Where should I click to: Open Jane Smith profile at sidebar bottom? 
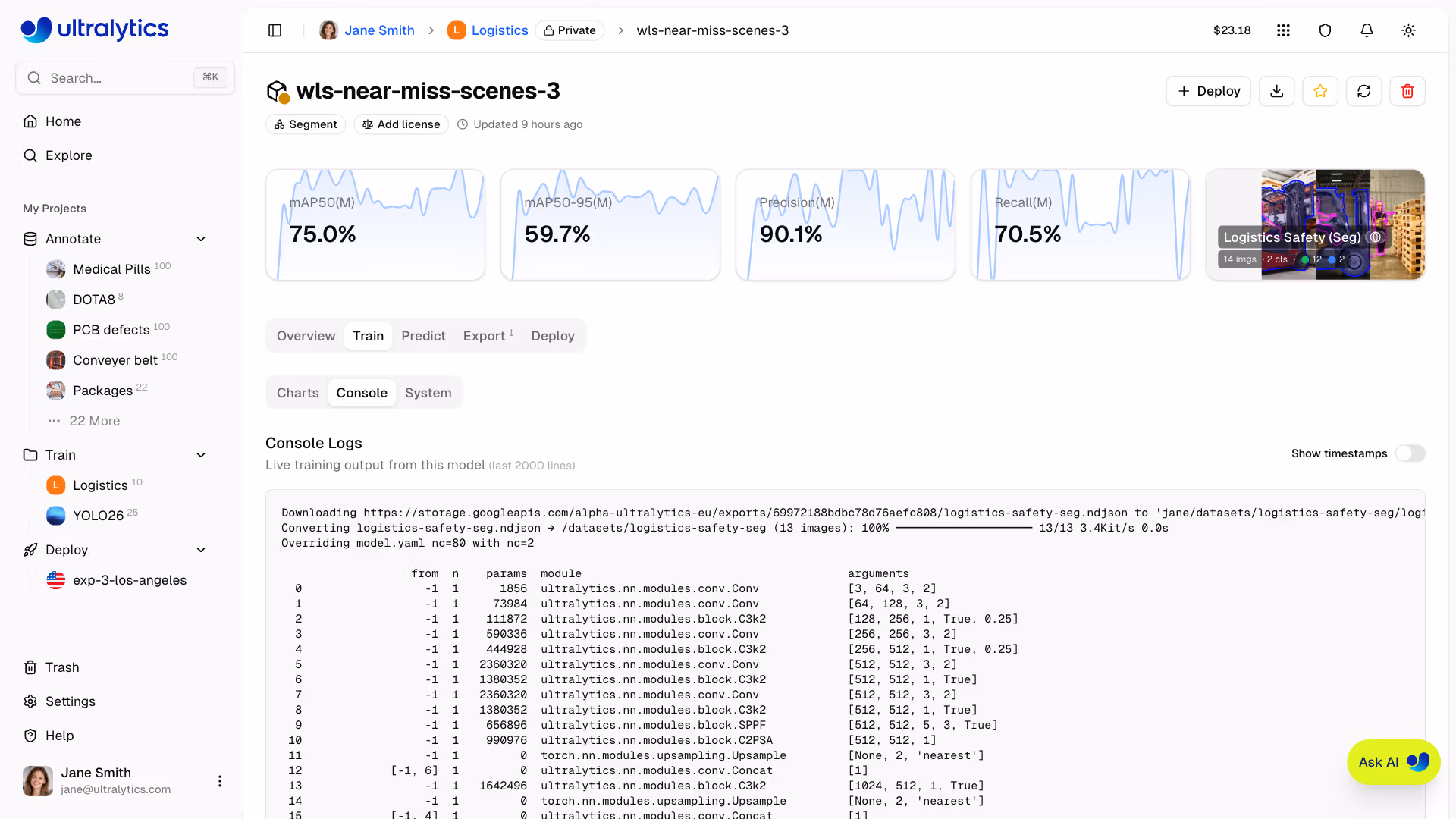click(114, 780)
